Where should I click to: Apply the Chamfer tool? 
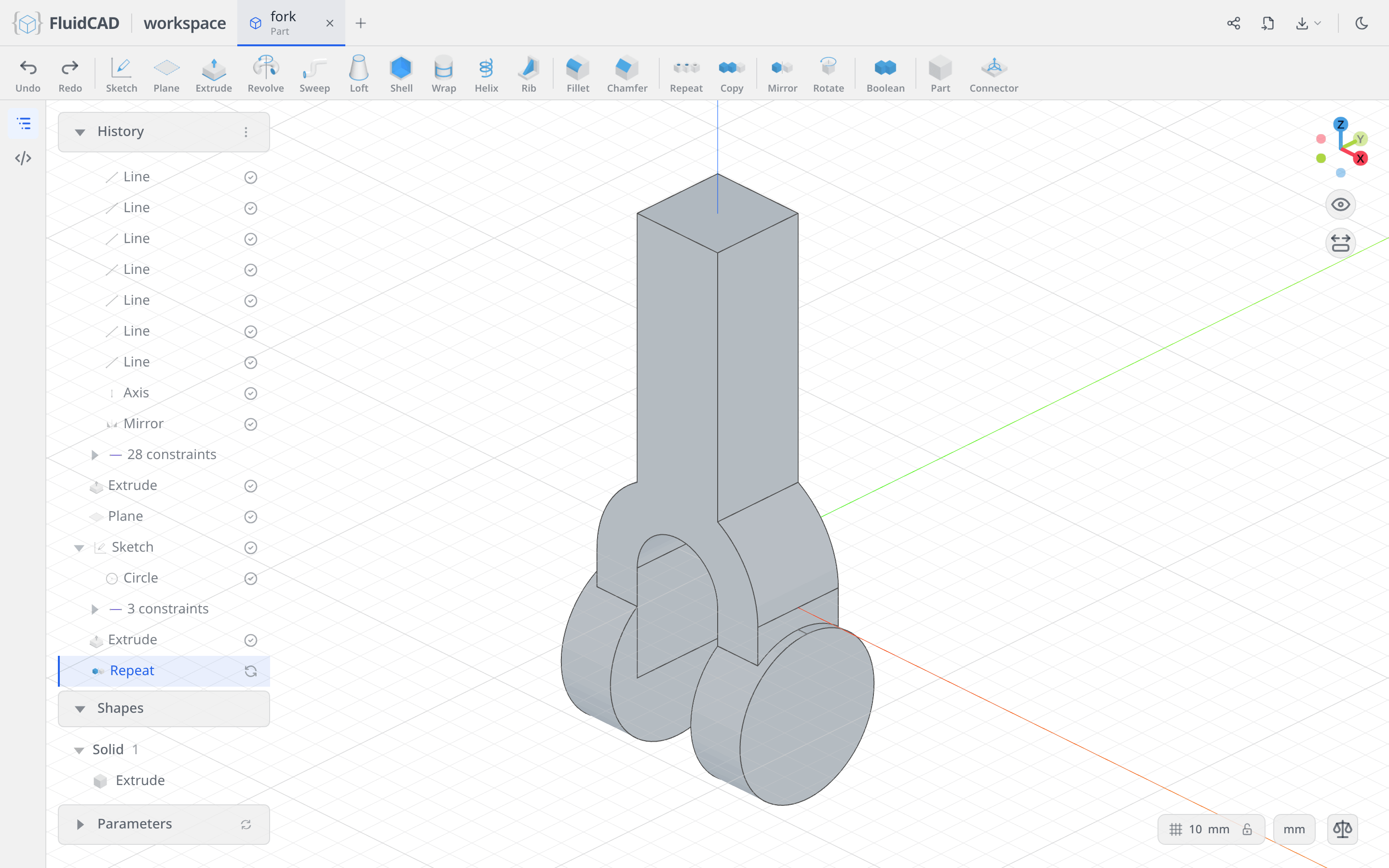tap(627, 75)
